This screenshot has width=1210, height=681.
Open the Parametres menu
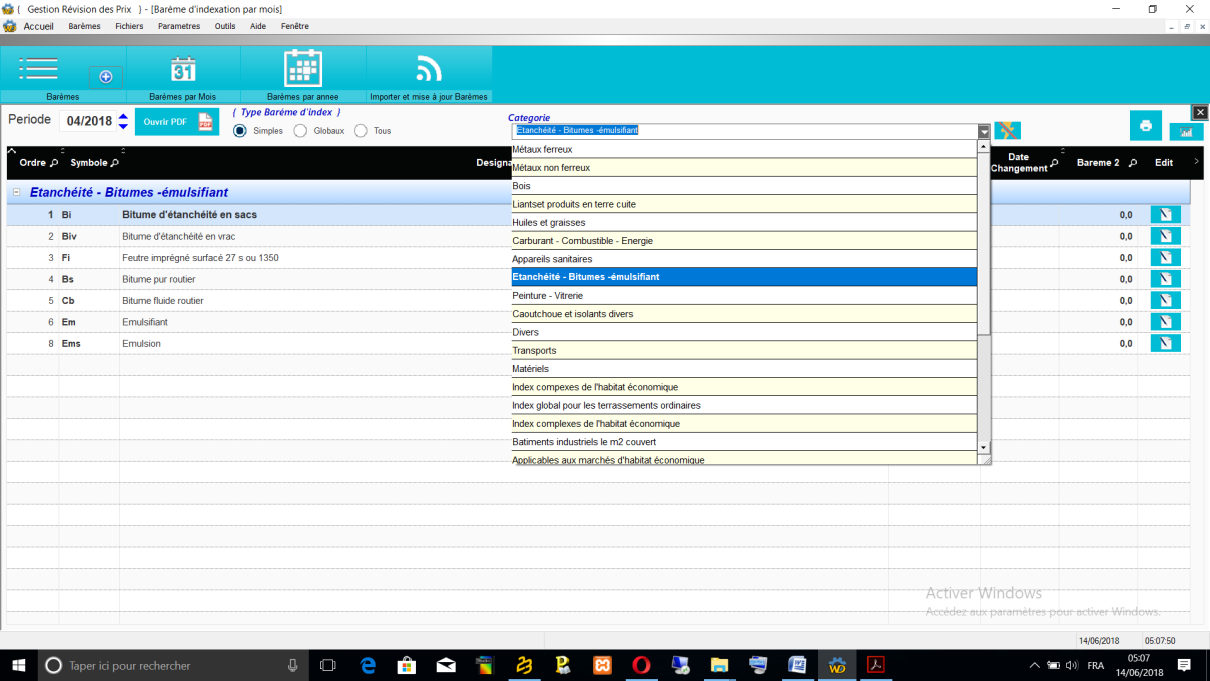[179, 26]
